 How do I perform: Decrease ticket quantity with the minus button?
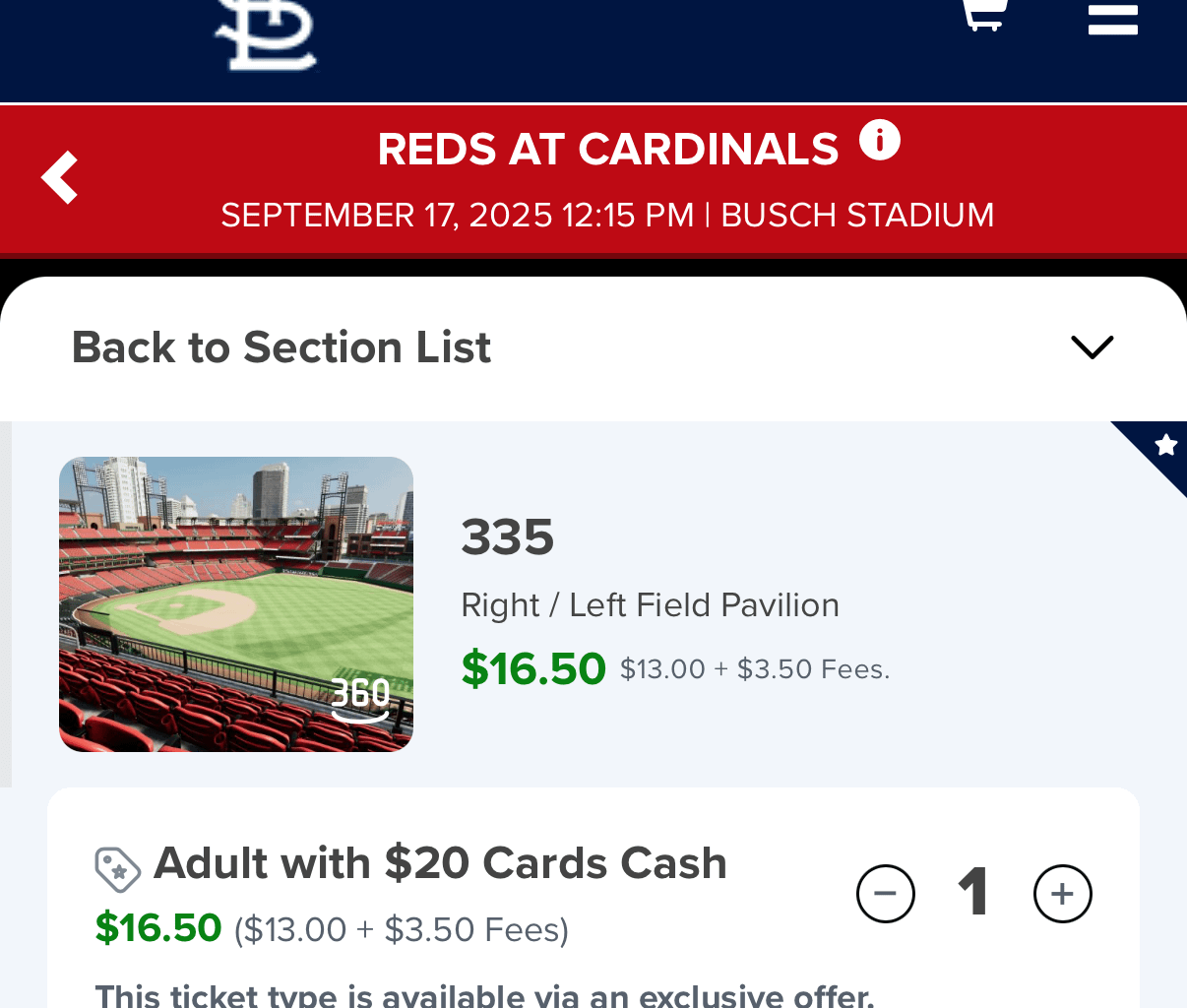(886, 894)
